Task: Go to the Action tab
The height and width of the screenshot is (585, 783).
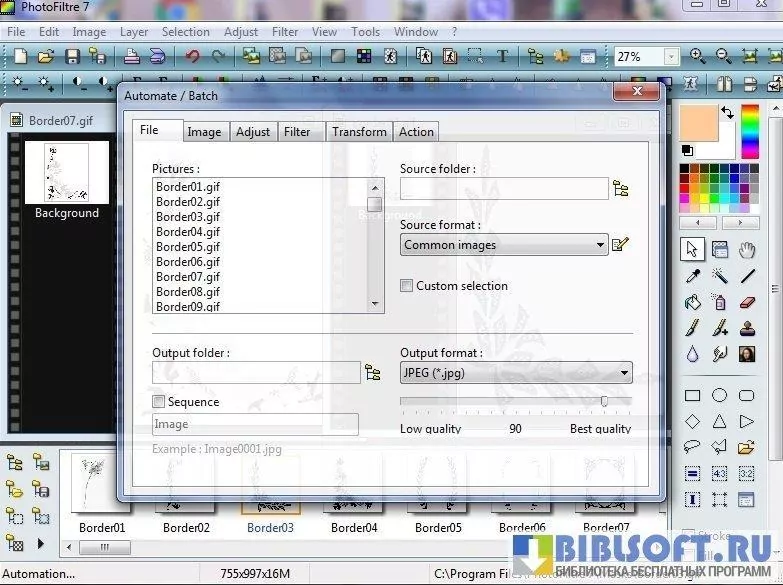Action: [x=416, y=131]
